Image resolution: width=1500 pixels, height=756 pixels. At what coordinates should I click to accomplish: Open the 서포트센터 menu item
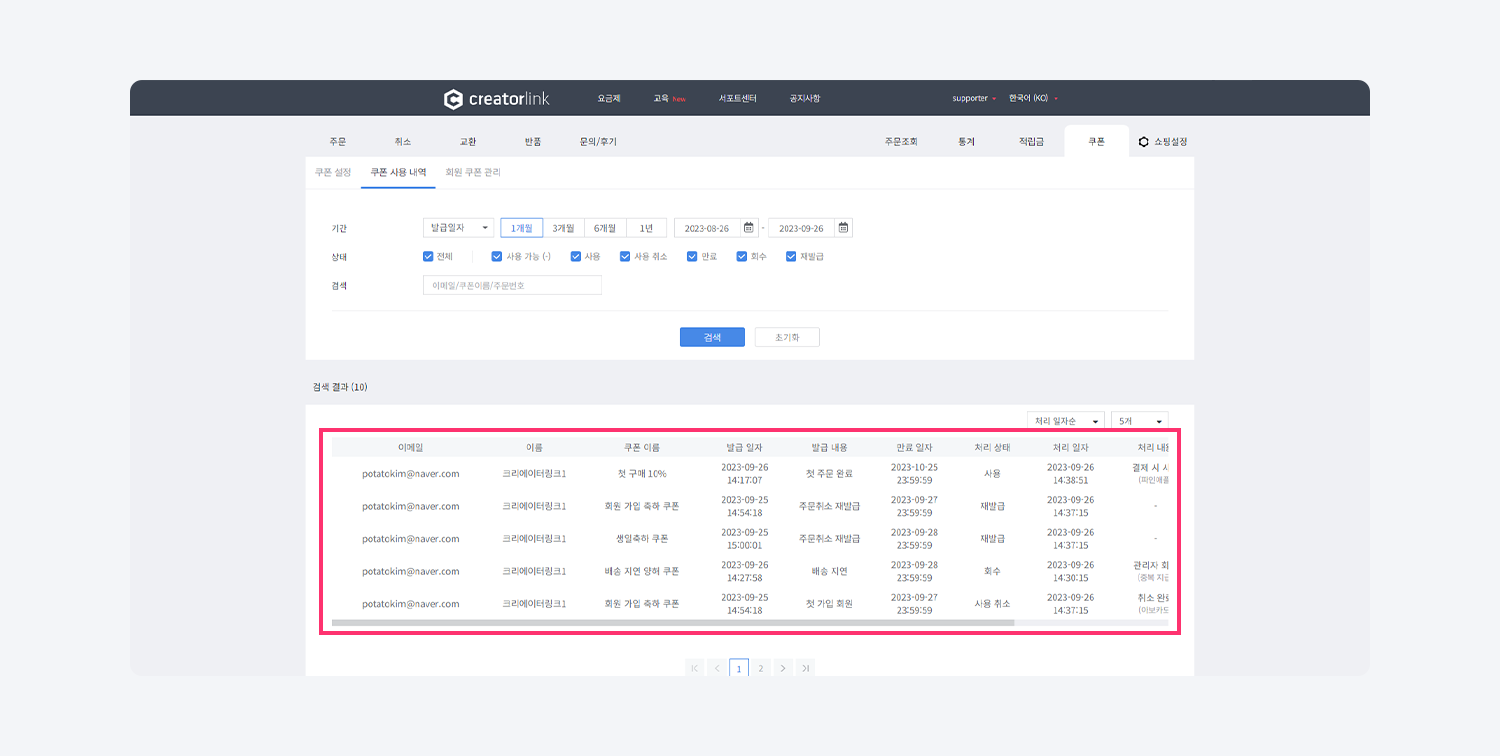[x=738, y=99]
